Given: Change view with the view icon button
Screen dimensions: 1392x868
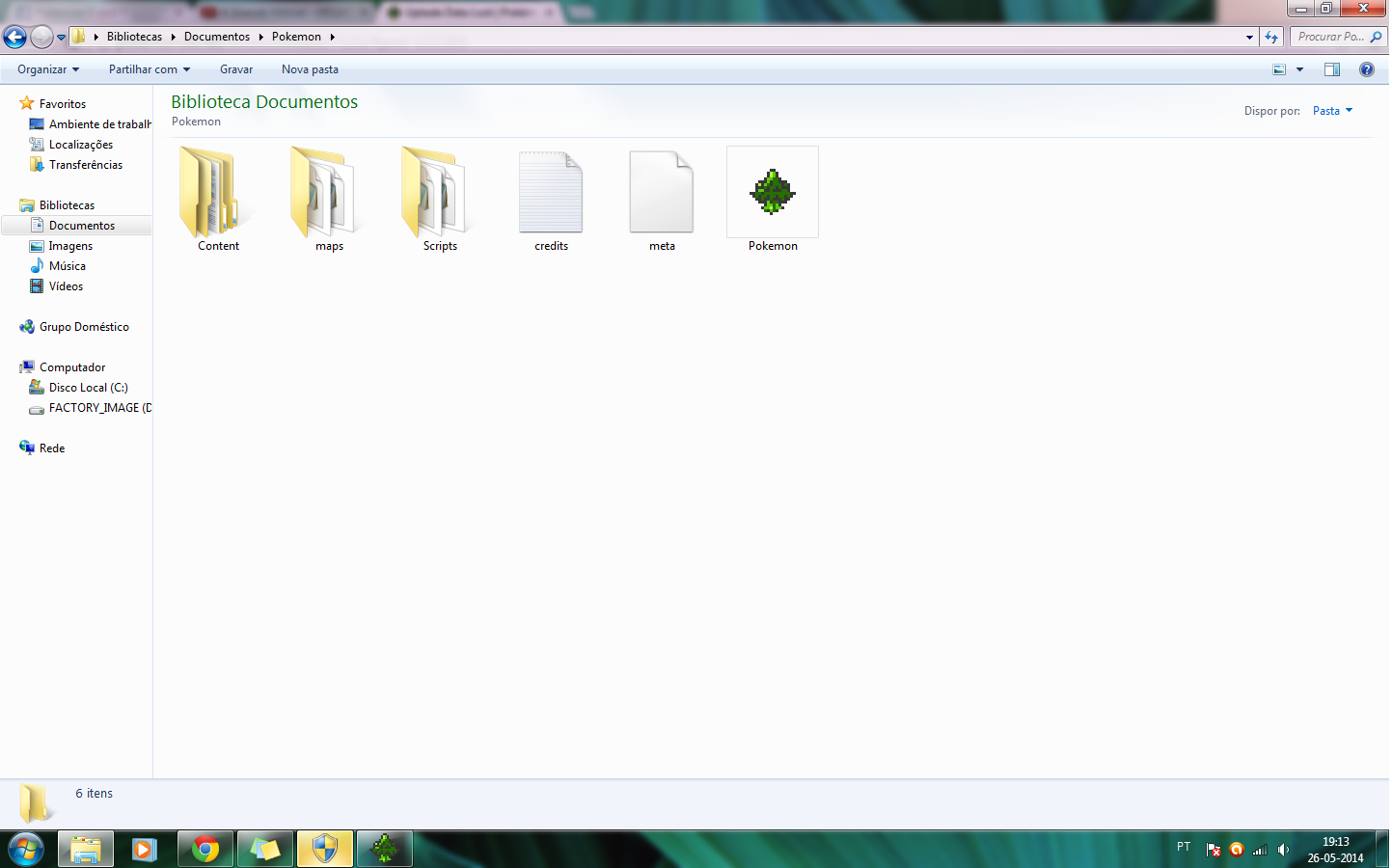Looking at the screenshot, I should 1279,69.
